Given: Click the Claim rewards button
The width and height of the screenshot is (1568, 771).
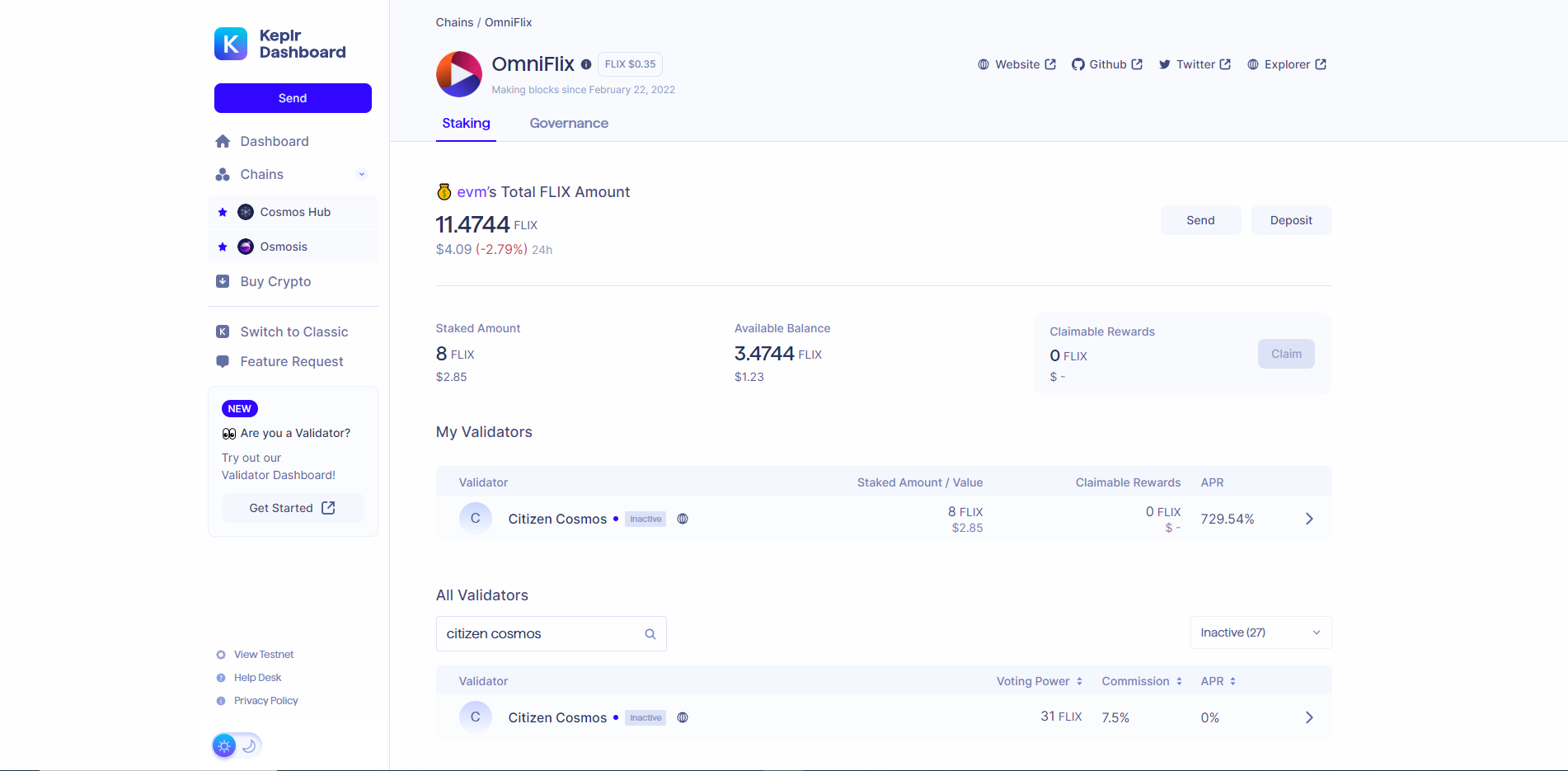Looking at the screenshot, I should [1286, 354].
